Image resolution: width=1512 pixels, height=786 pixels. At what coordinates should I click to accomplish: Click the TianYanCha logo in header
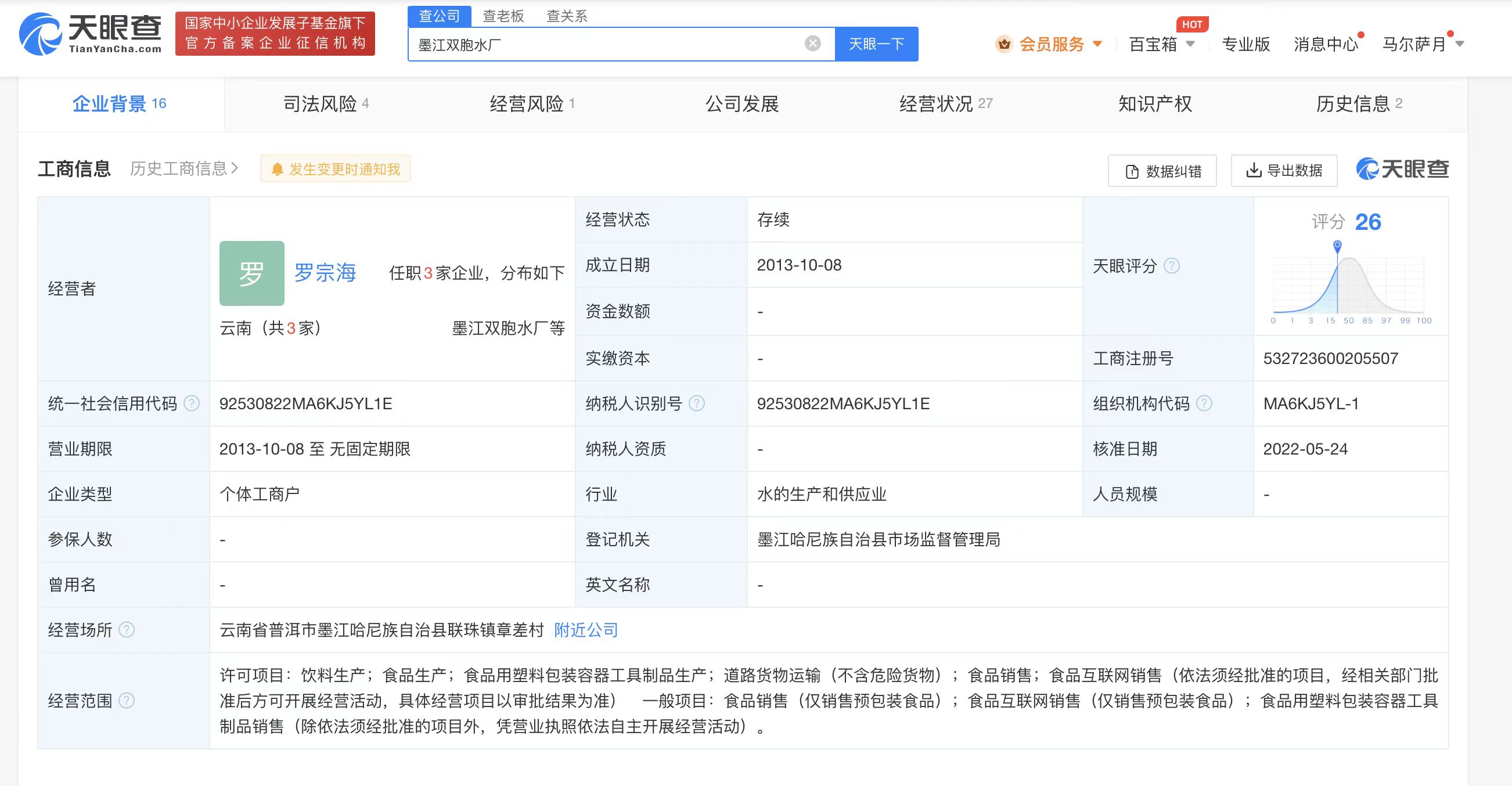(x=91, y=34)
